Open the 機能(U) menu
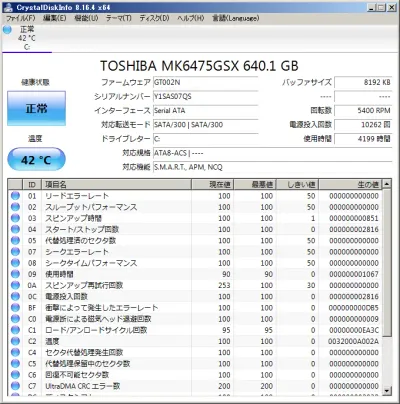The image size is (400, 404). coord(86,18)
